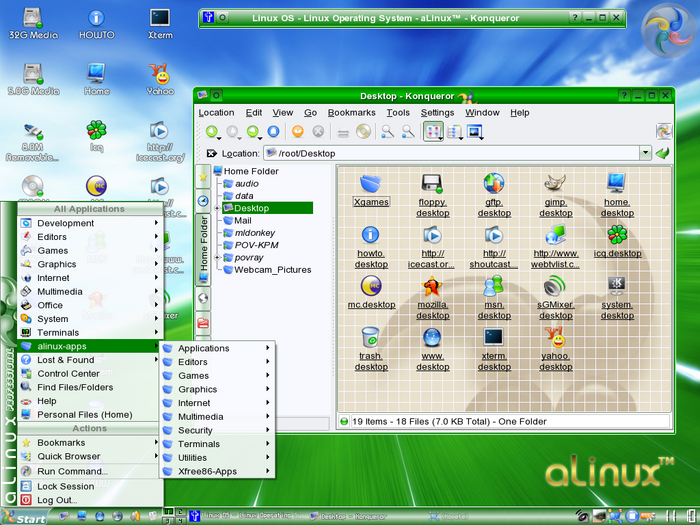Viewport: 700px width, 525px height.
Task: Click in the /root/Desktop location field
Action: point(451,153)
